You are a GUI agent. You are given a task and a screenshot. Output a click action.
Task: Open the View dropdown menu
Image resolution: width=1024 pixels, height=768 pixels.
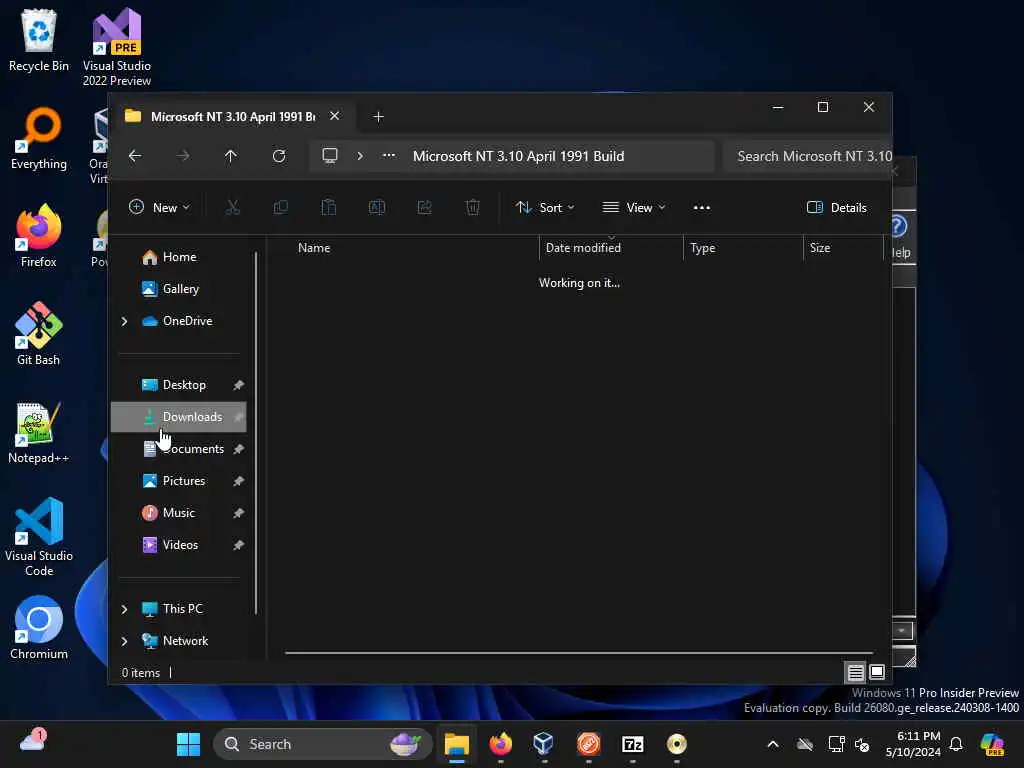click(x=633, y=208)
